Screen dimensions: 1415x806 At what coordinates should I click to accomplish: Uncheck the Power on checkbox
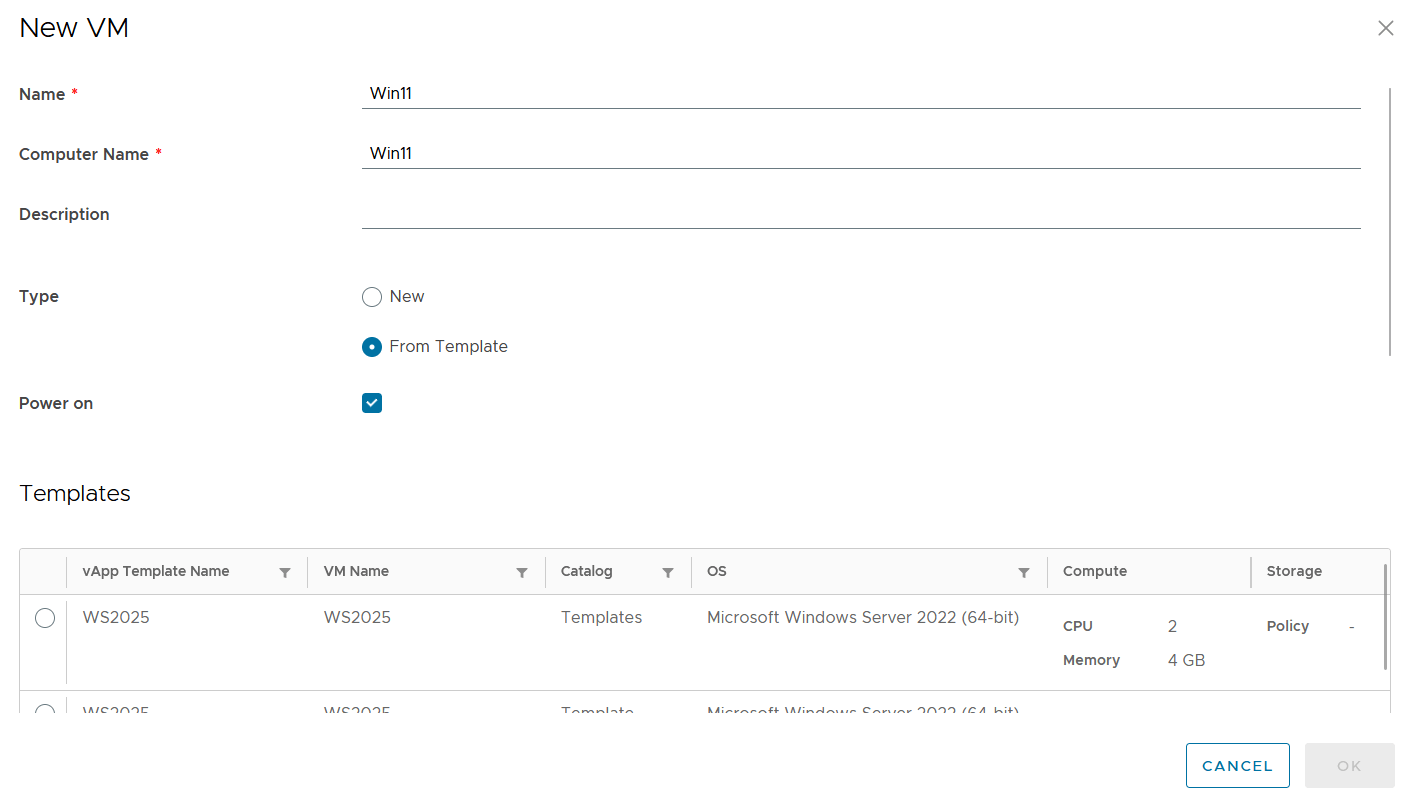(x=372, y=403)
